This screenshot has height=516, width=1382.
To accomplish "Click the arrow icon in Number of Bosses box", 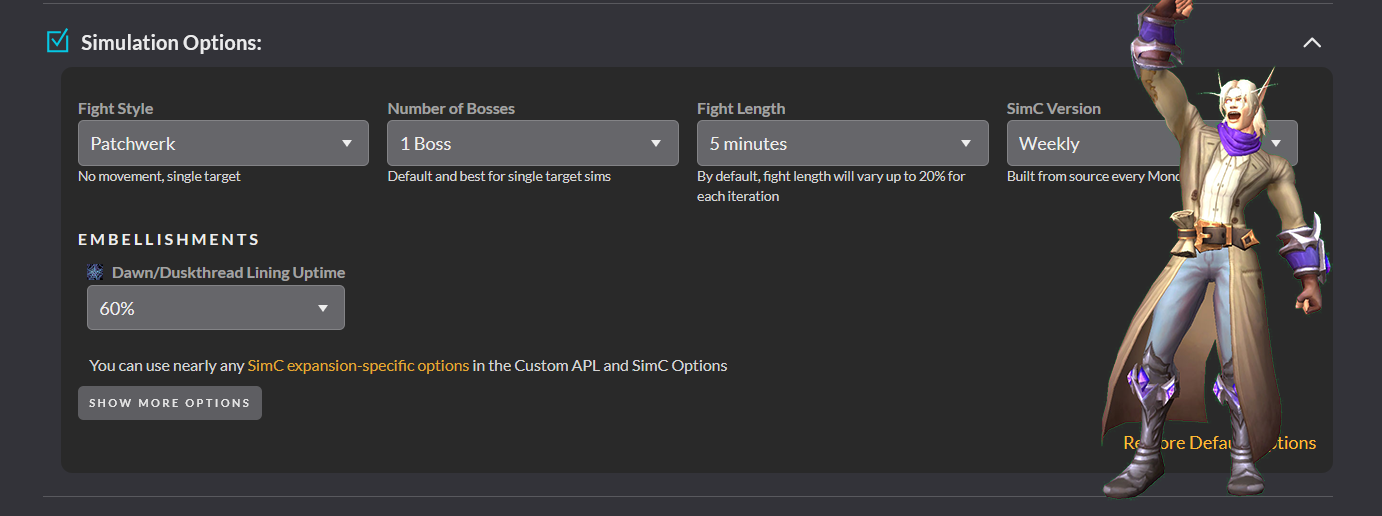I will pos(656,143).
